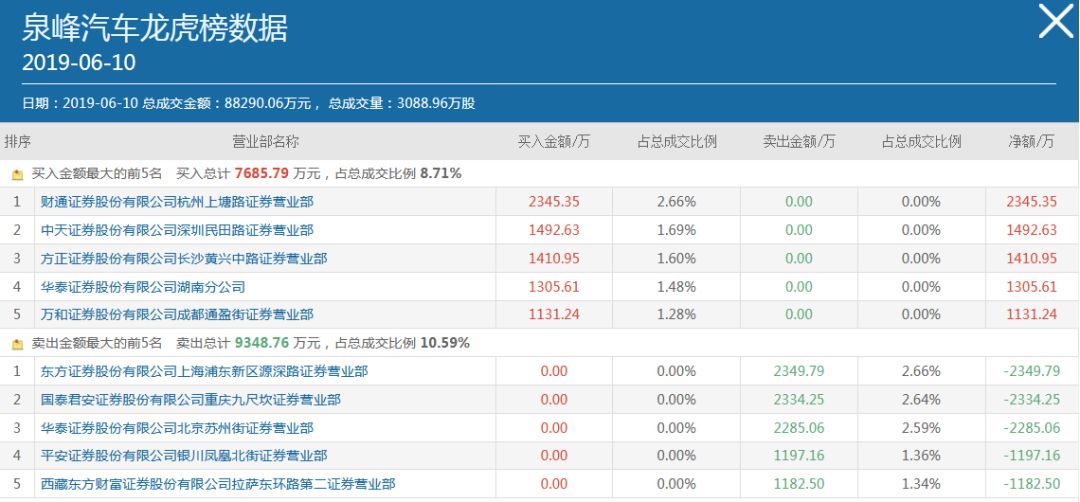
Task: Select net amount -1182.50 in 西藏东方财富 row
Action: [x=1031, y=484]
